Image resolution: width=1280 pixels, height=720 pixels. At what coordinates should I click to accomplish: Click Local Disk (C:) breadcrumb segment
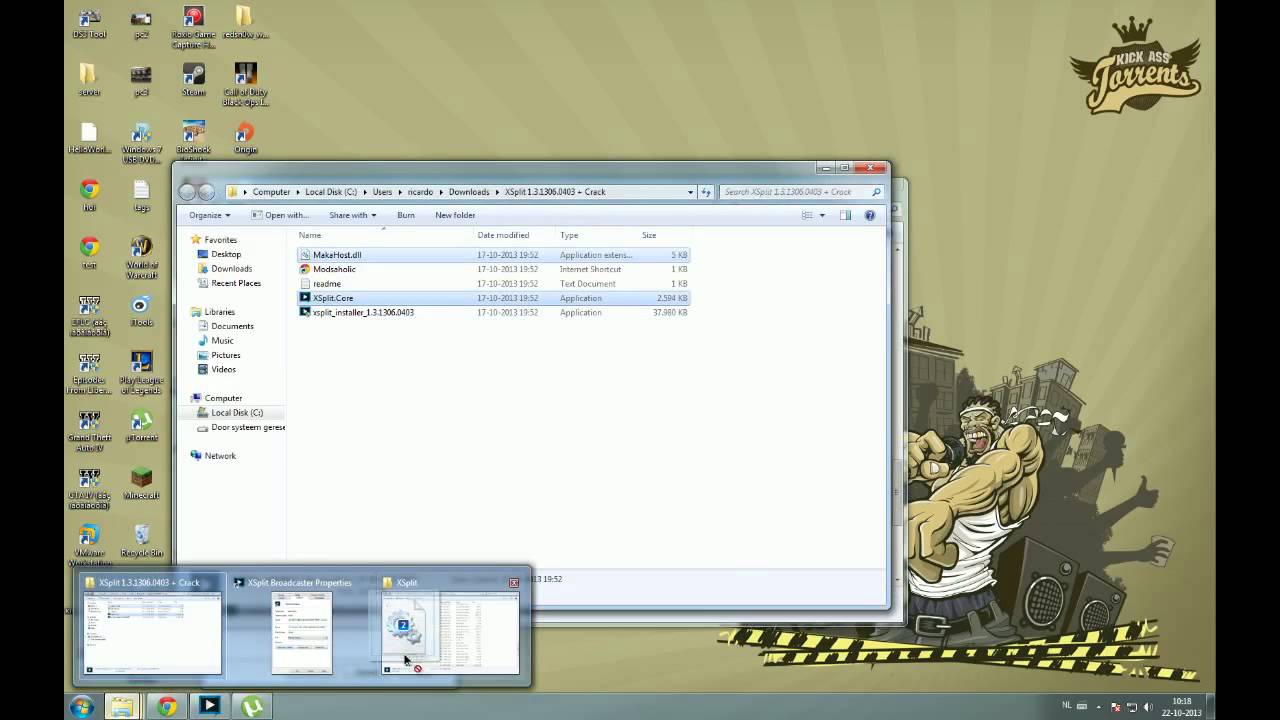click(331, 192)
